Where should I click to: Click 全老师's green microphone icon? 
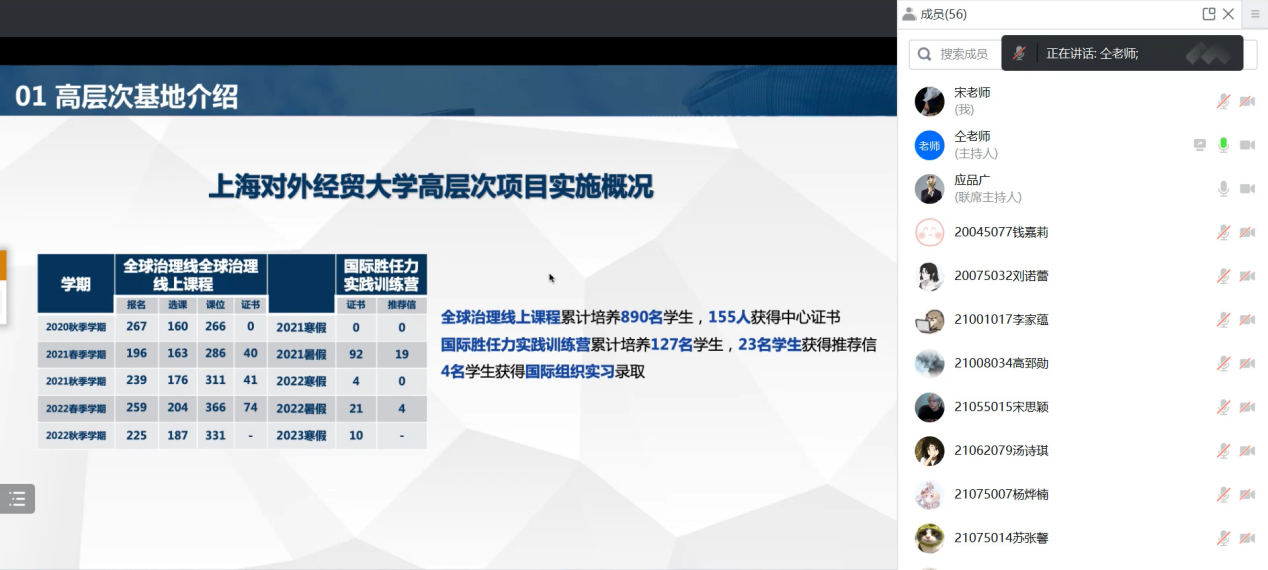click(1222, 145)
